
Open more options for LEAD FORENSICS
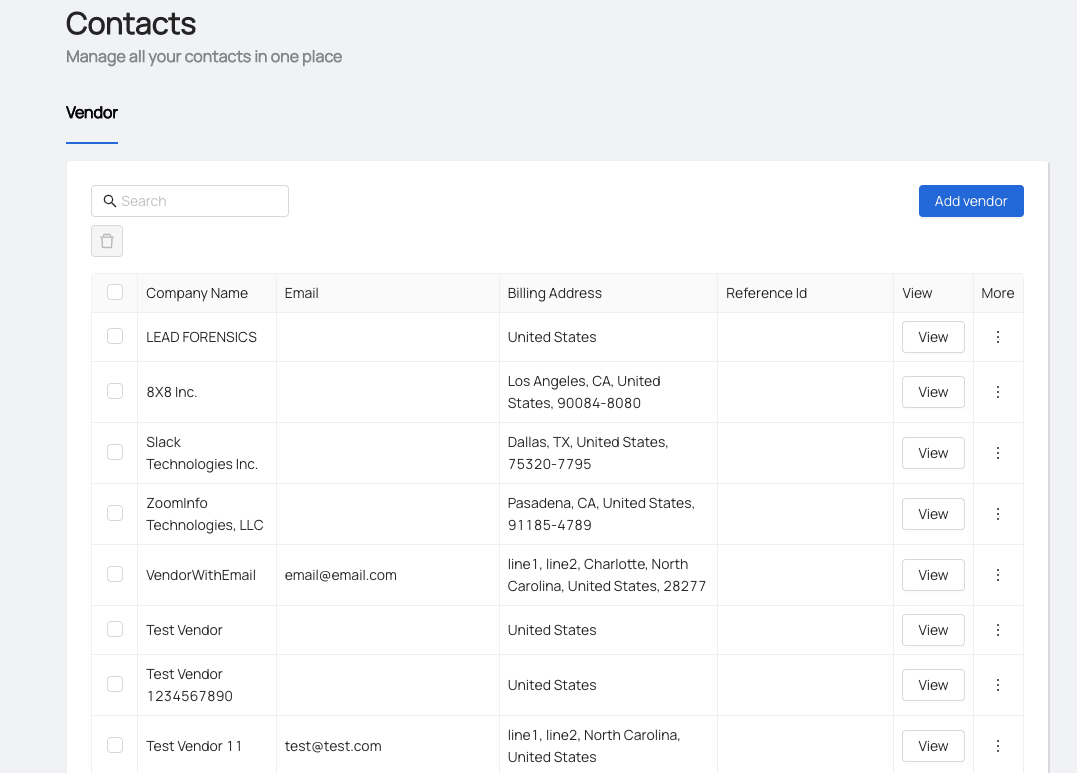coord(997,337)
